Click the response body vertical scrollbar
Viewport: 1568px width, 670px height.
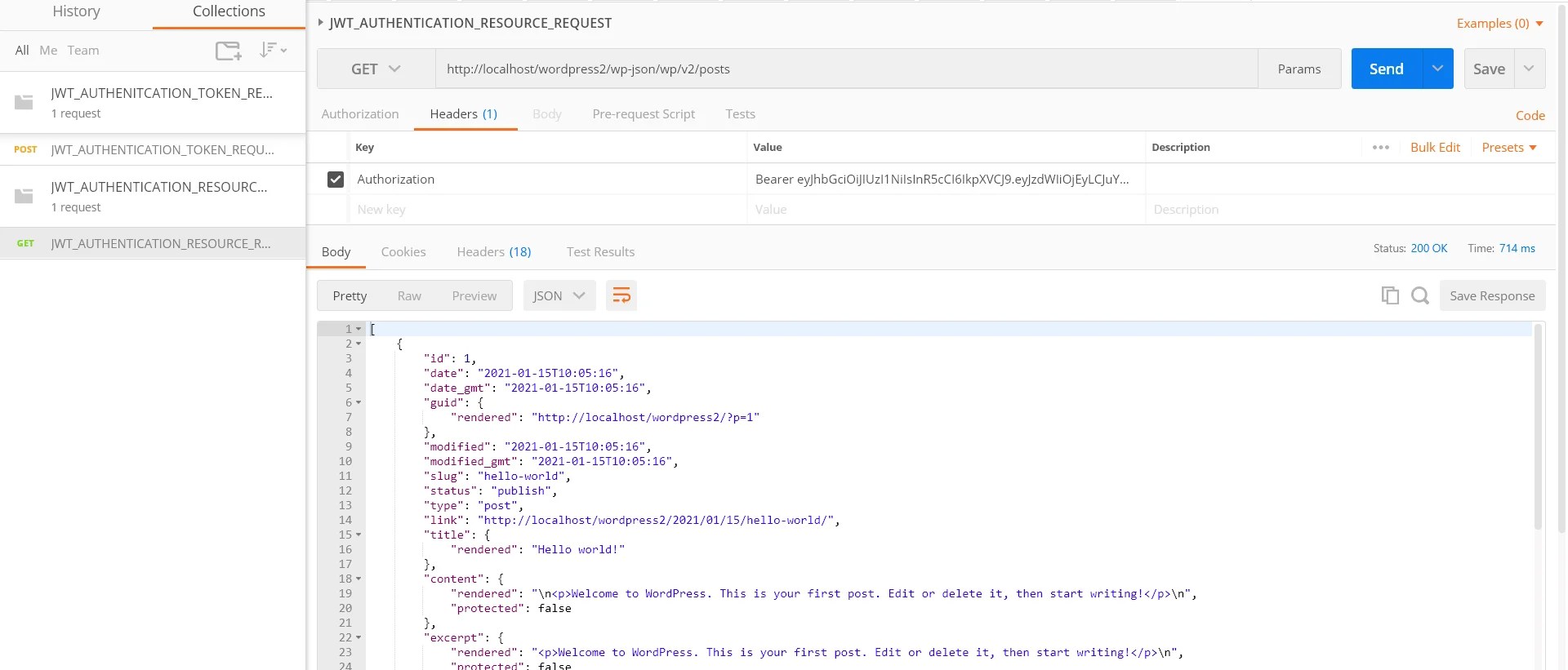click(1539, 427)
